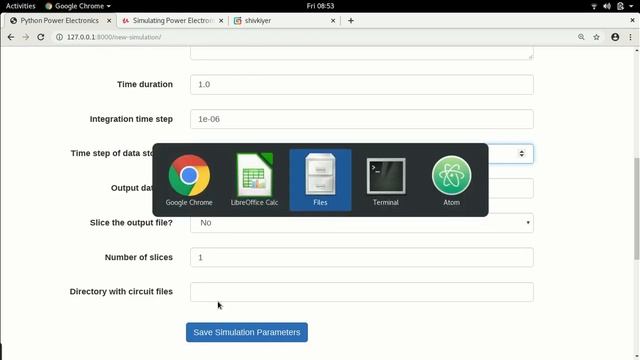Screen dimensions: 640x360
Task: Click the Slice the output file label
Action: (131, 222)
